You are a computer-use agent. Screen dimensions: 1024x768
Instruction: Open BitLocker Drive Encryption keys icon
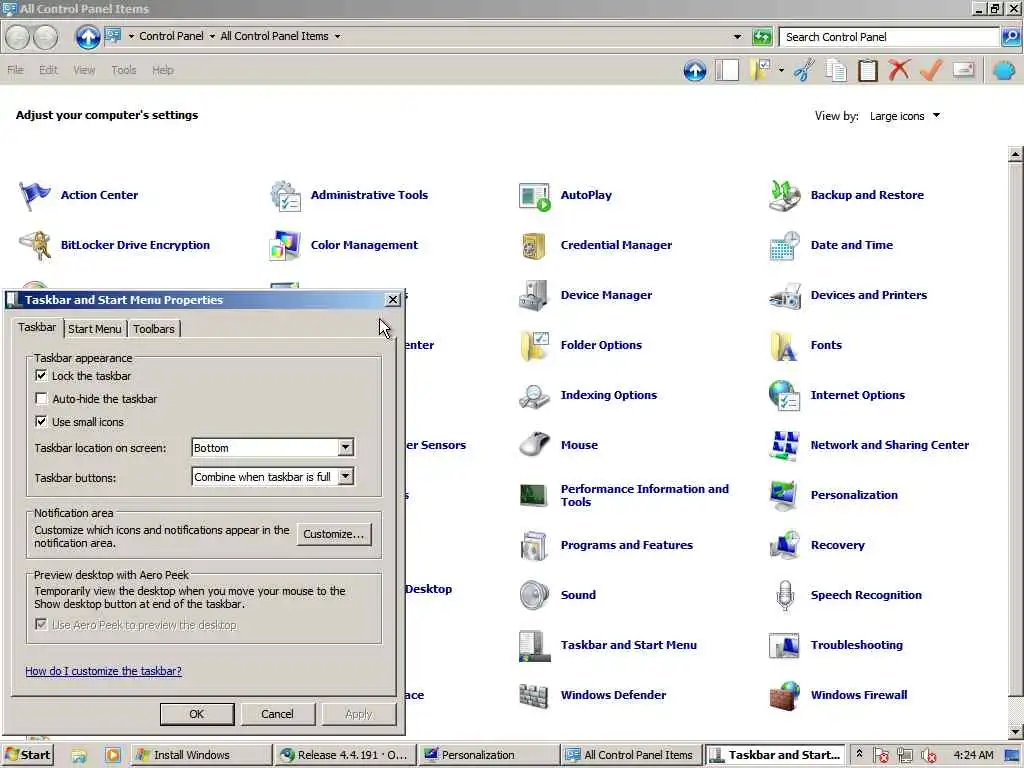(x=35, y=246)
